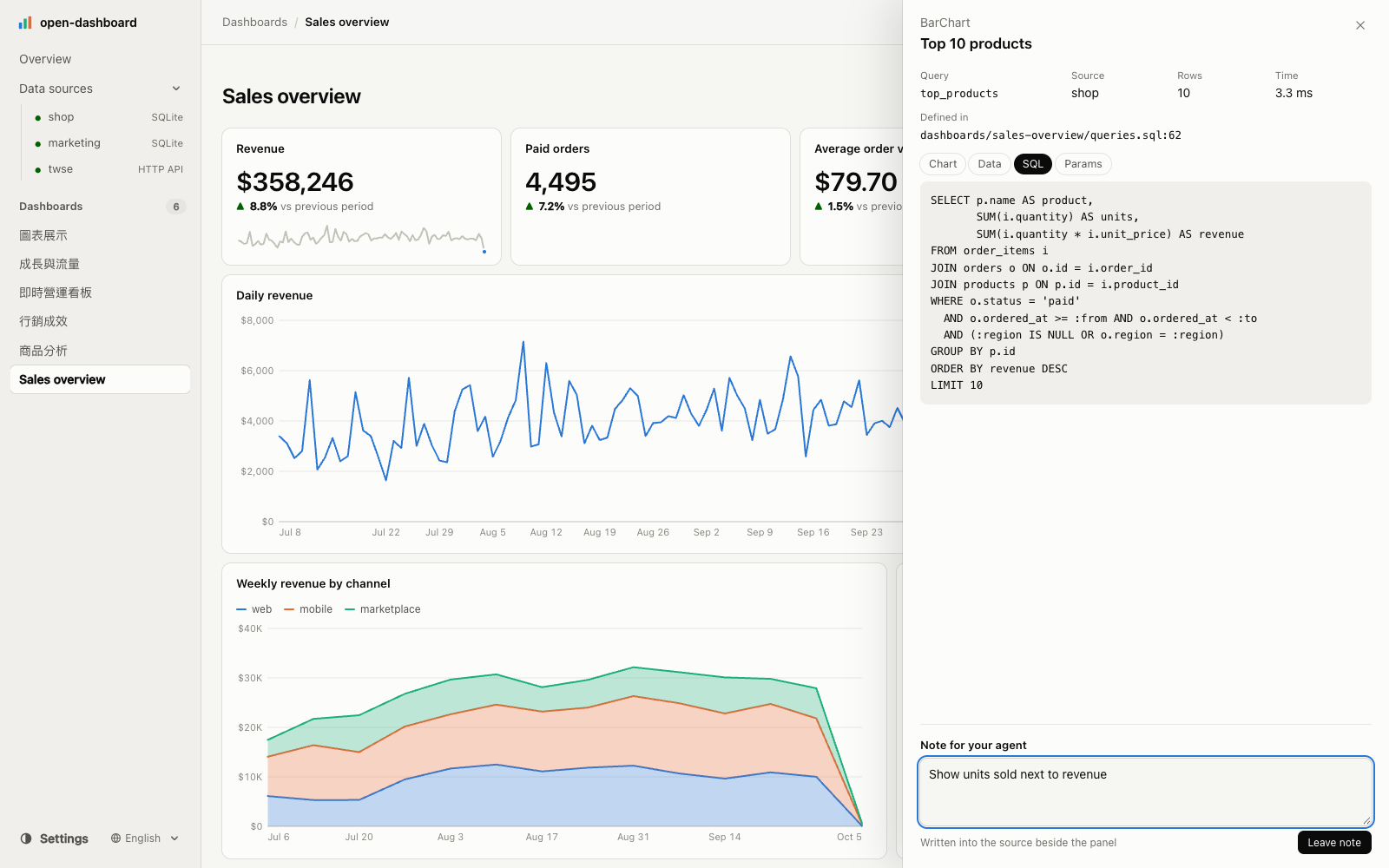Screen dimensions: 1389x868
Task: Click the Settings half-circle icon
Action: coord(26,838)
